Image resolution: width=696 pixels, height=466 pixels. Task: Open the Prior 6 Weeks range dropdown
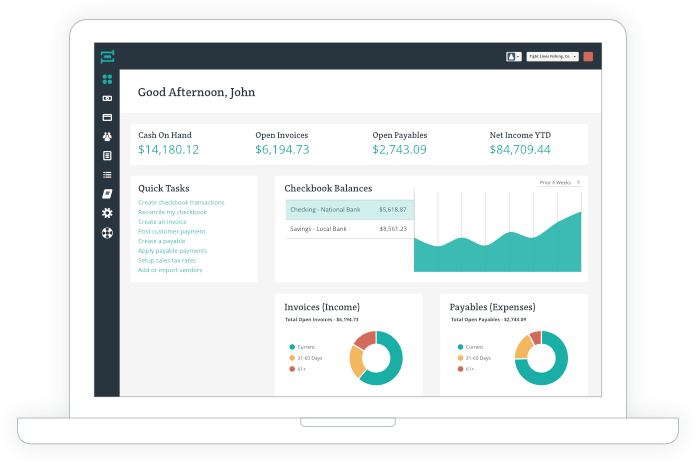point(559,182)
